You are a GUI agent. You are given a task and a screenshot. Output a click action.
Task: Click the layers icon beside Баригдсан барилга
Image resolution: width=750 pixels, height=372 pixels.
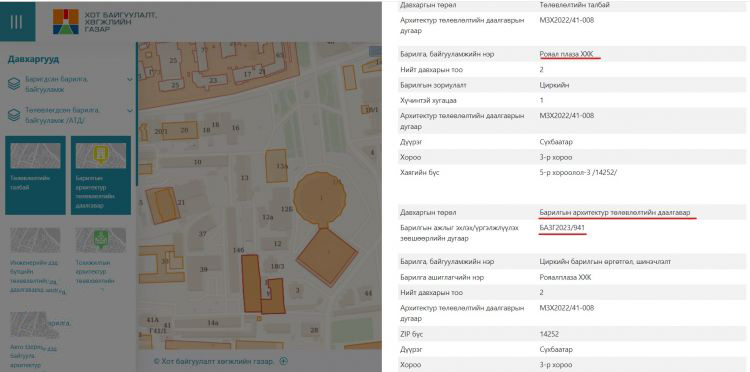(x=14, y=84)
